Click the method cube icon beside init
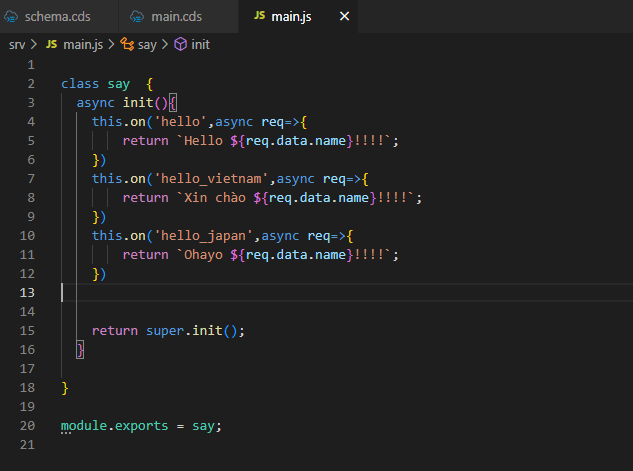Viewport: 633px width, 471px height. [180, 44]
